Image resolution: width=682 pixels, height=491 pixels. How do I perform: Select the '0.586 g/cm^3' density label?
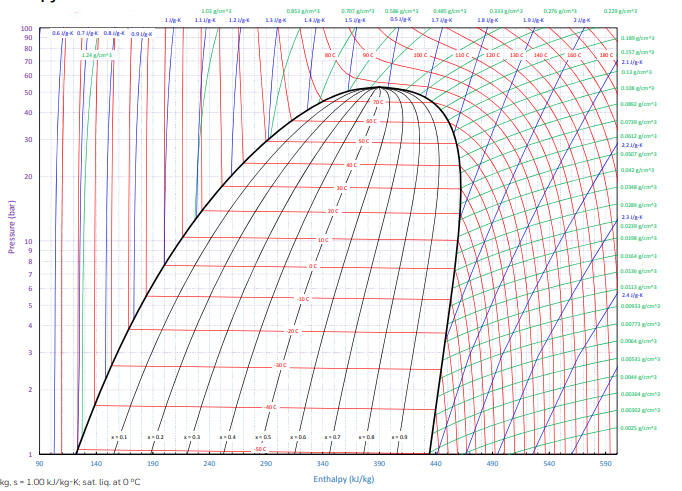(x=401, y=11)
